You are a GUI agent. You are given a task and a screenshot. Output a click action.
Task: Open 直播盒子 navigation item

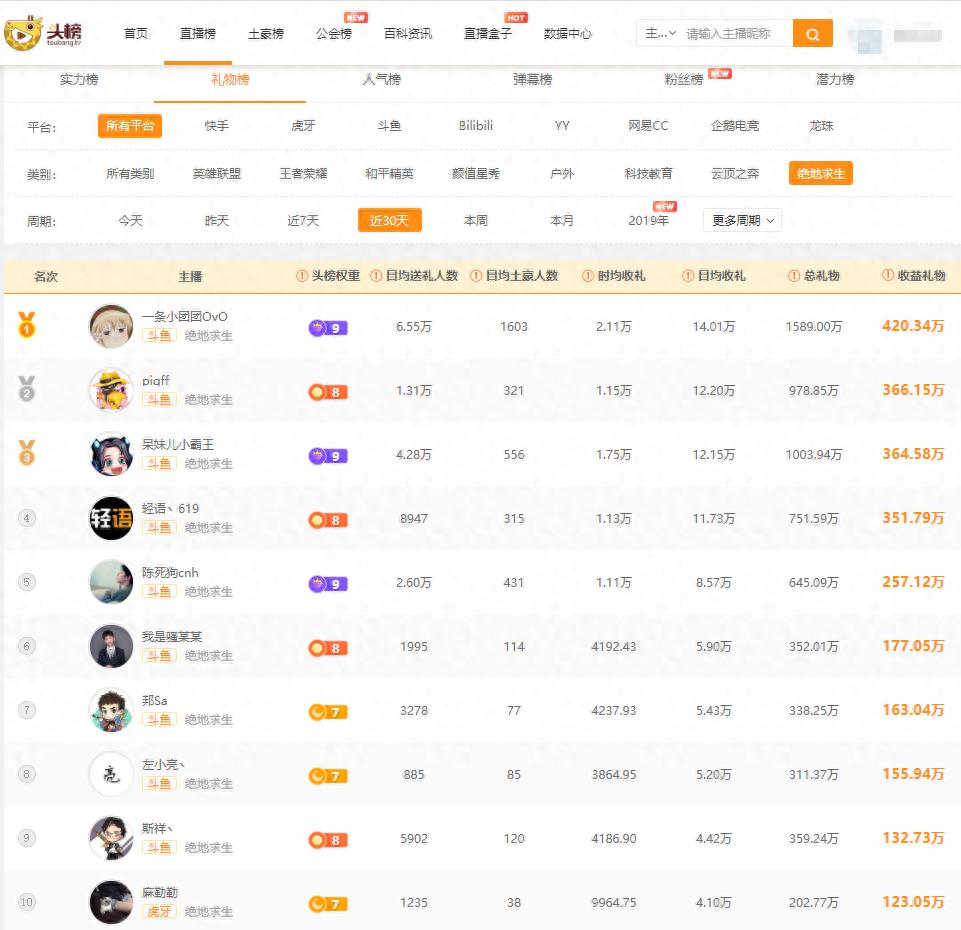click(x=488, y=33)
